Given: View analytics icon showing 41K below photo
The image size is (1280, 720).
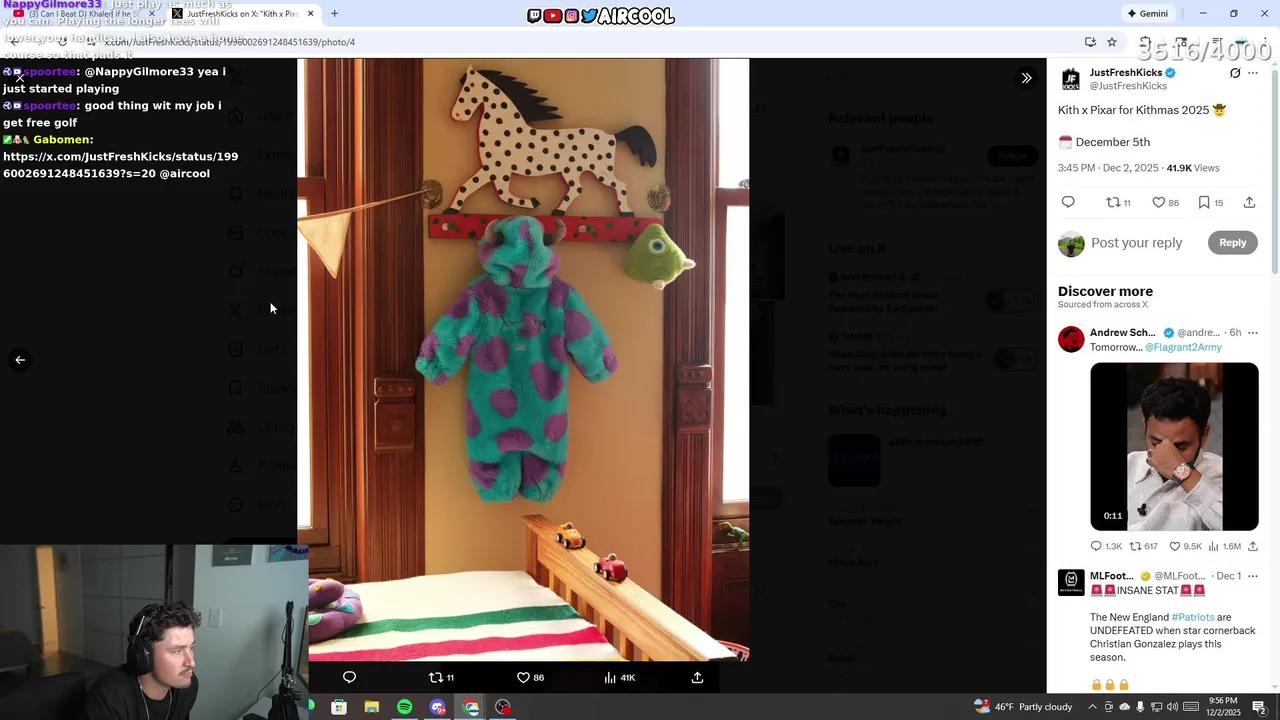Looking at the screenshot, I should pyautogui.click(x=620, y=677).
